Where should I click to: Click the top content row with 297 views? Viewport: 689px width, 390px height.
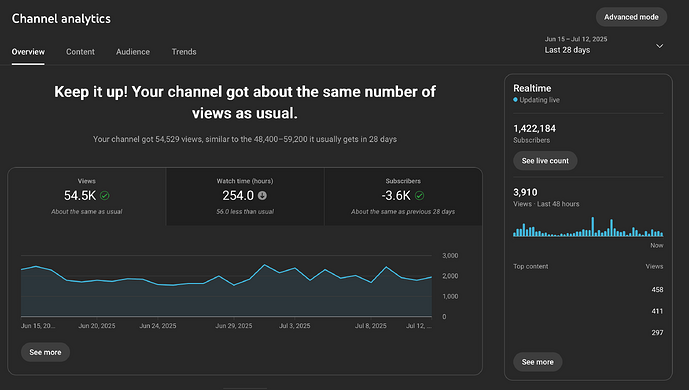point(588,332)
